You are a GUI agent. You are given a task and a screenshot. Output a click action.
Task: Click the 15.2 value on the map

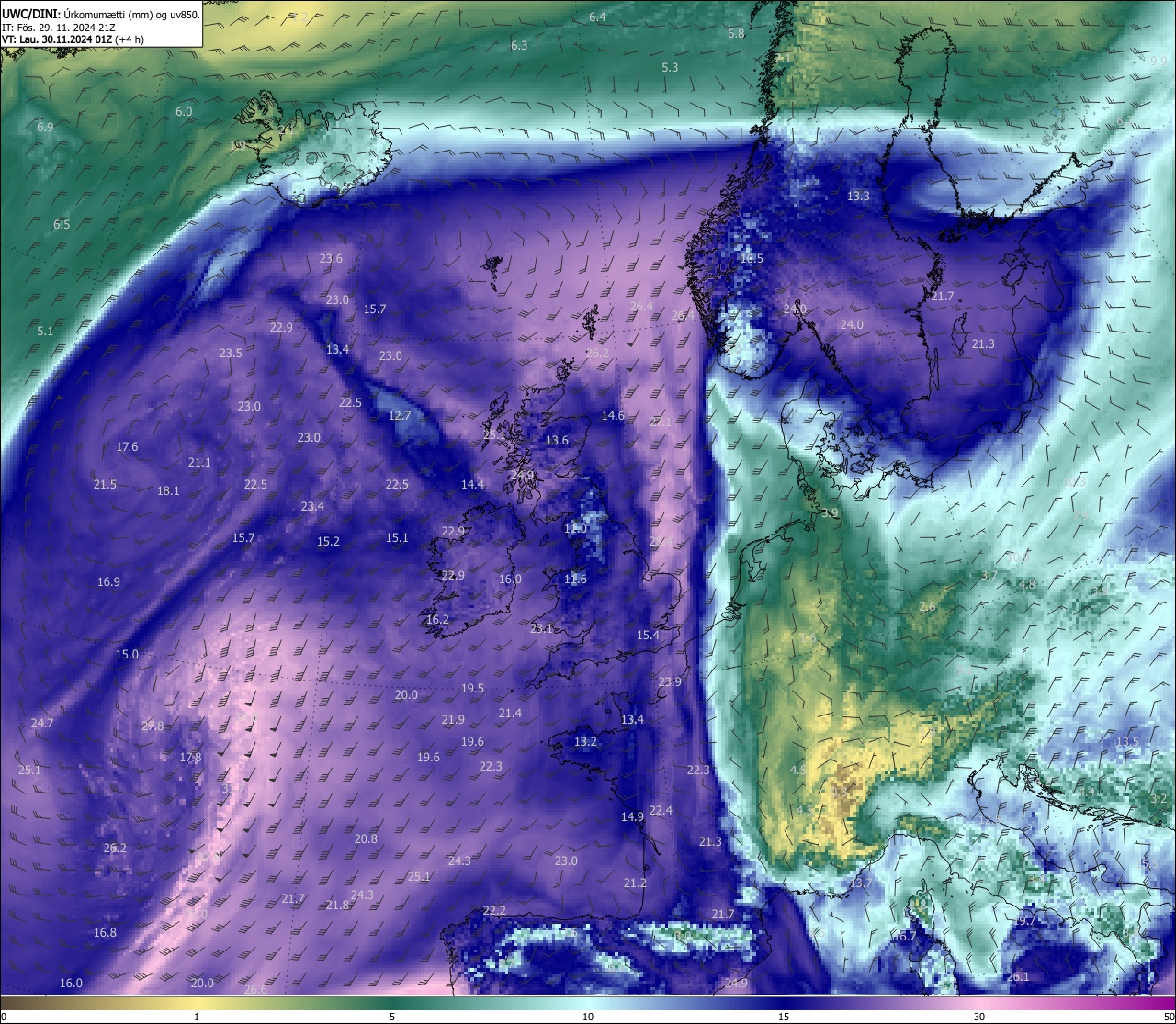pyautogui.click(x=328, y=542)
